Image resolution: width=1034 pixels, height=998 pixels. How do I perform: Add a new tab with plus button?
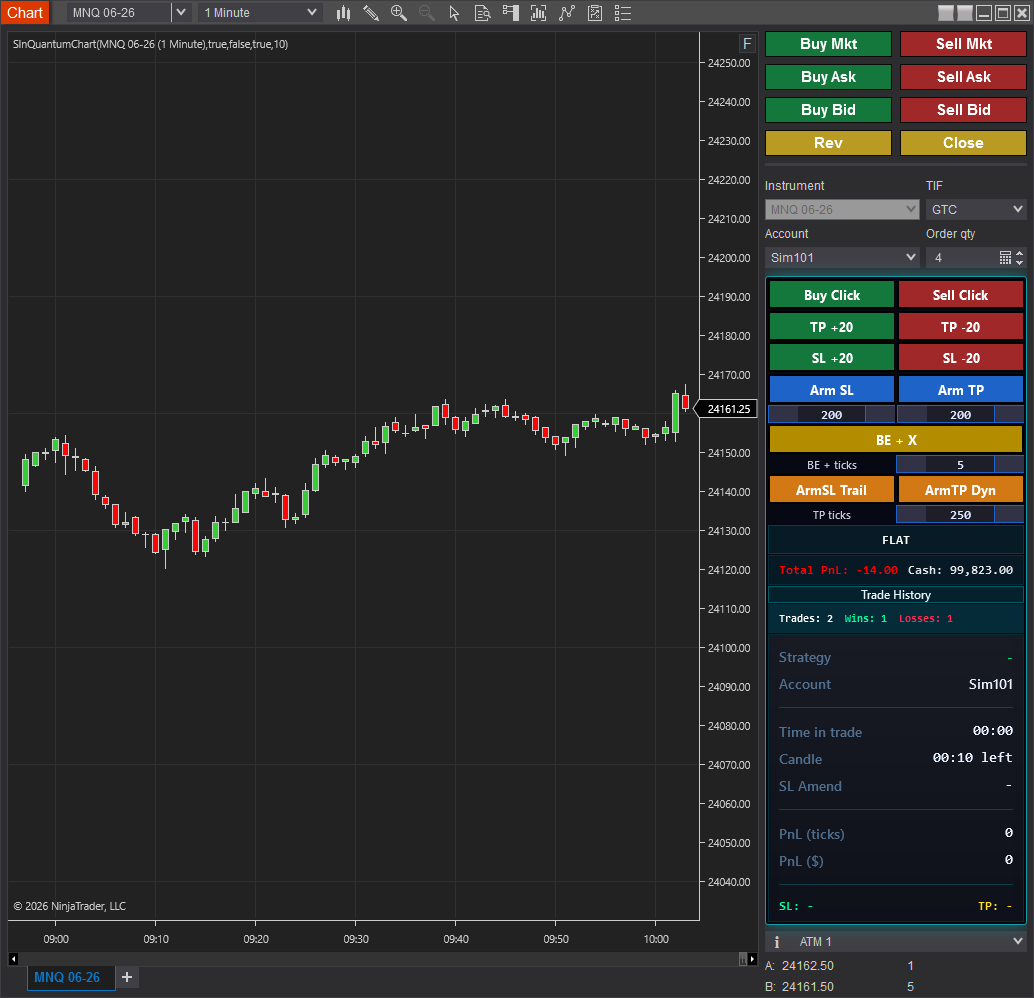127,977
